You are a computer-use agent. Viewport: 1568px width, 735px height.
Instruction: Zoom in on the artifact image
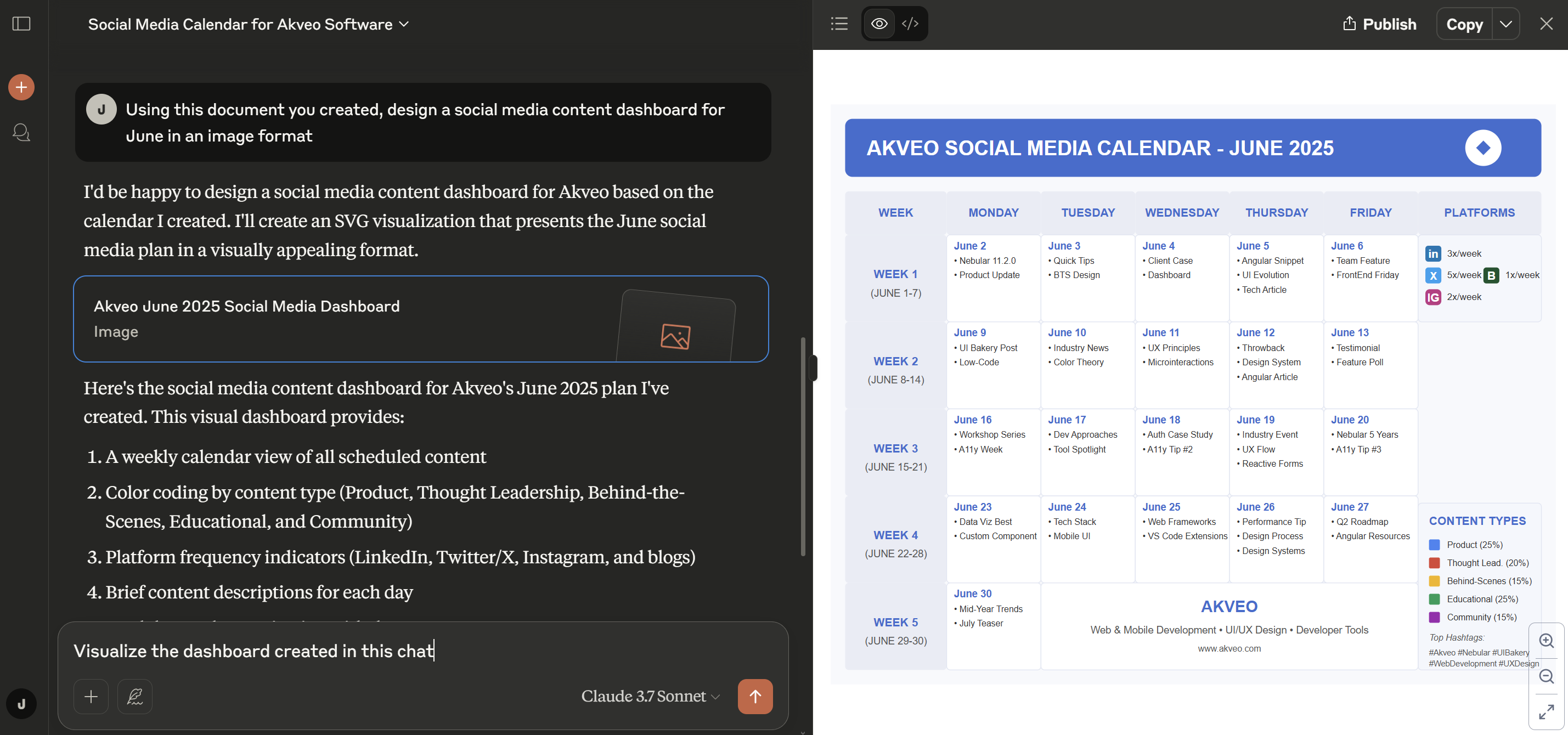point(1546,641)
